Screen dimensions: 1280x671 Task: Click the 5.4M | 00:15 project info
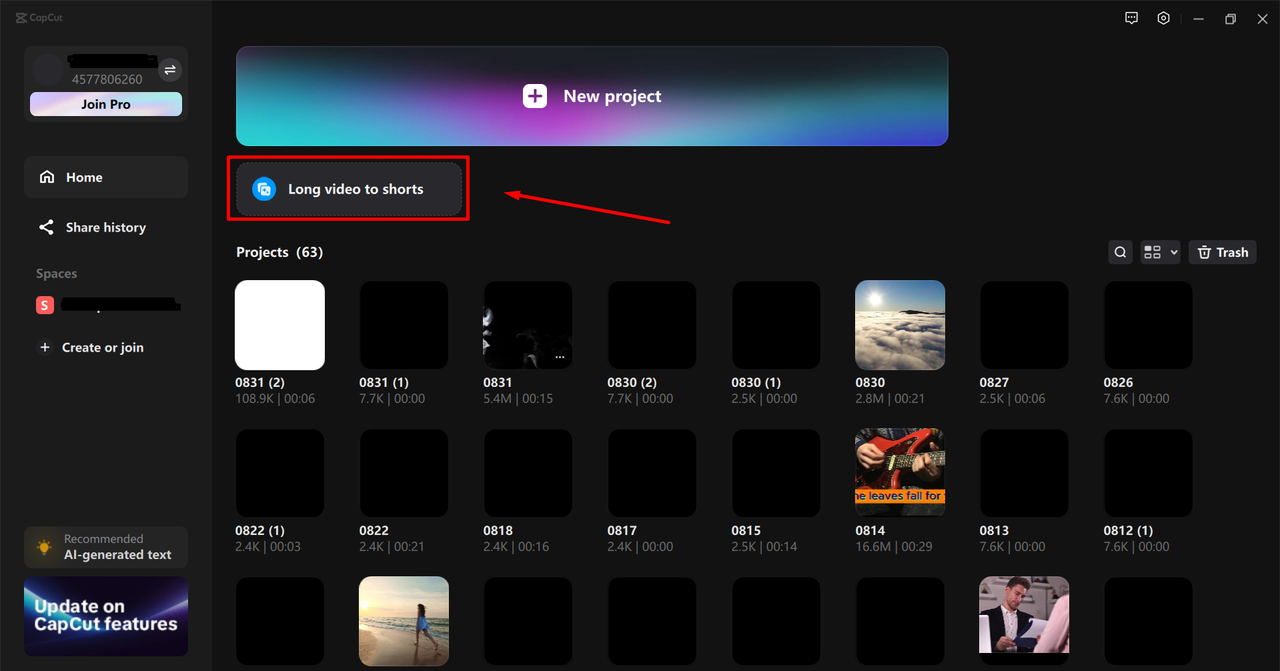tap(518, 398)
